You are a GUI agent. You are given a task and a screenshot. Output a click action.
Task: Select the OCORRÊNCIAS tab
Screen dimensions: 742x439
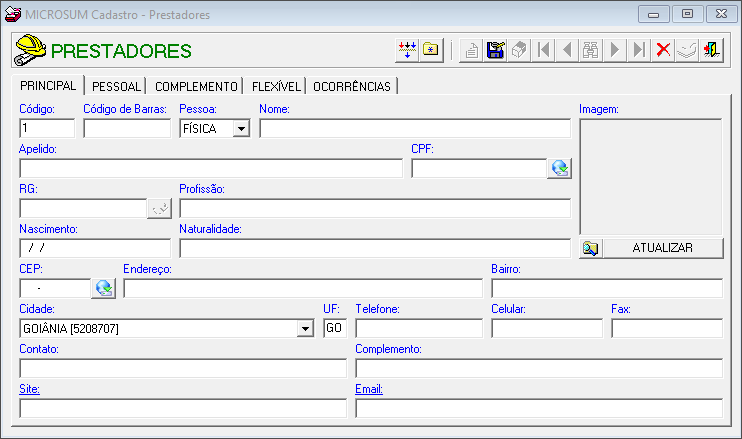[351, 86]
